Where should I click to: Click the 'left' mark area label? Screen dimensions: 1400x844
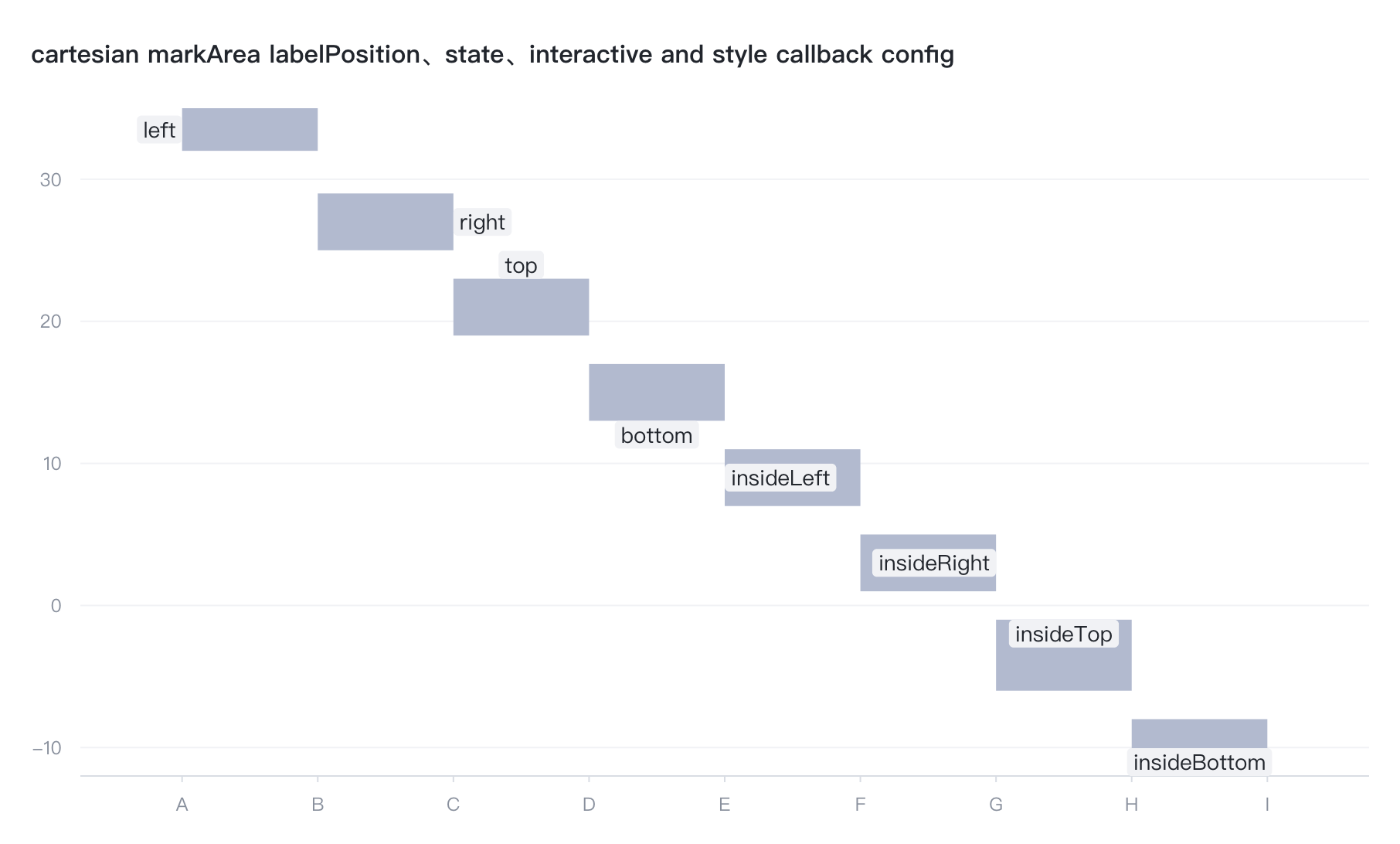[x=159, y=130]
